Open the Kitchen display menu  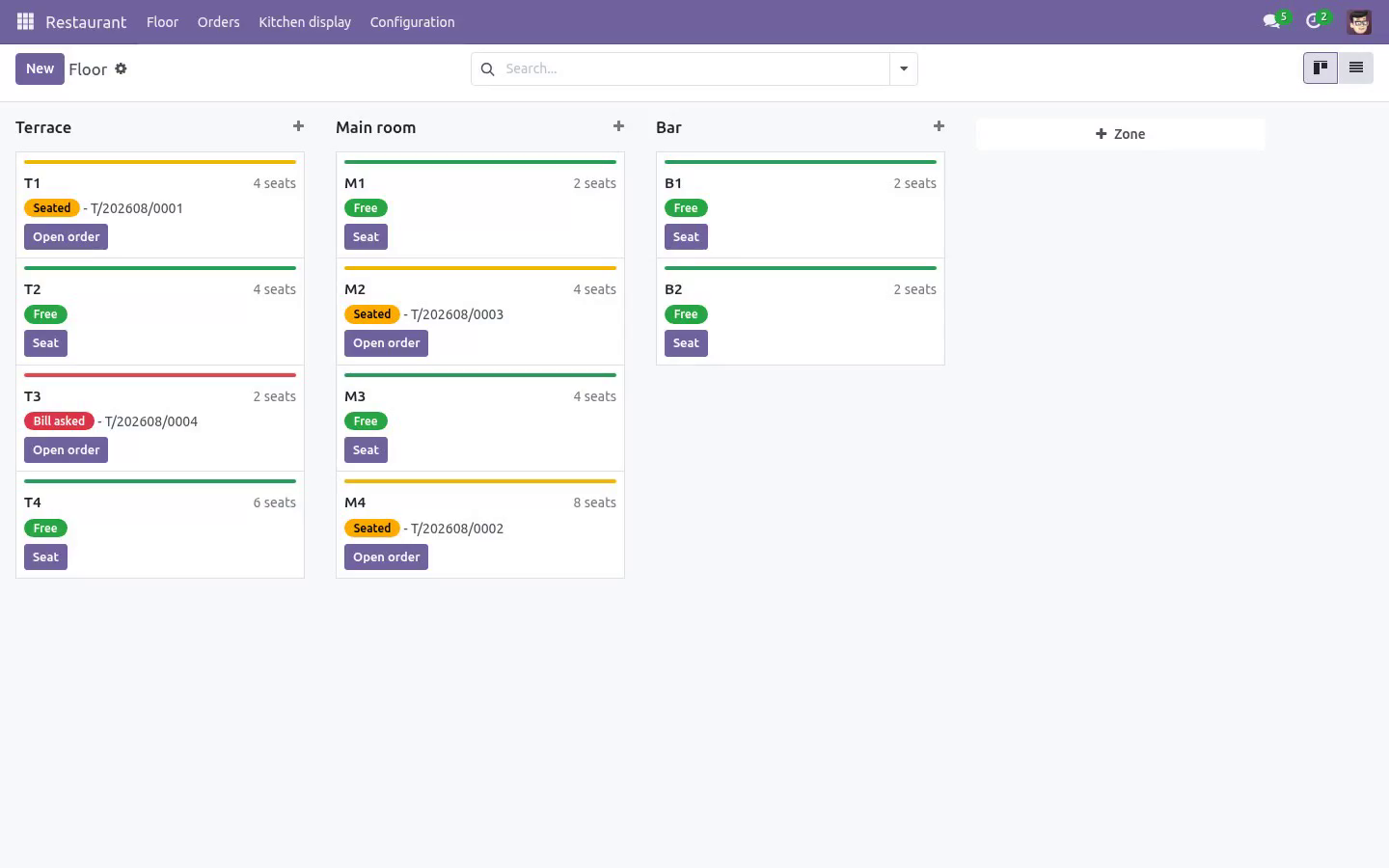pos(305,21)
